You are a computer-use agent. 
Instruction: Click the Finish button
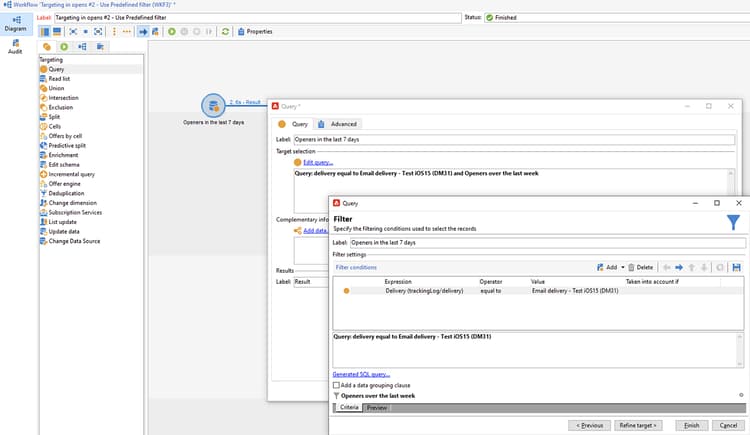pyautogui.click(x=692, y=425)
